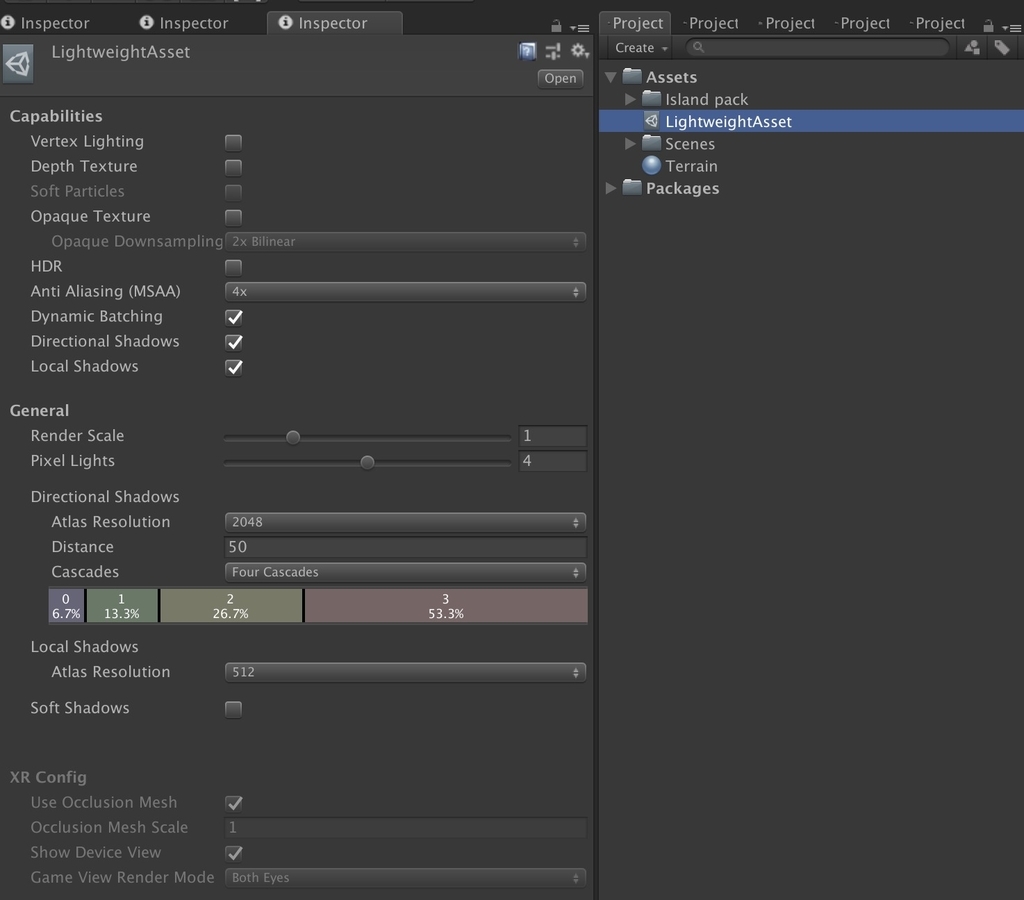Image resolution: width=1024 pixels, height=900 pixels.
Task: Switch to the first Project tab
Action: click(x=635, y=22)
